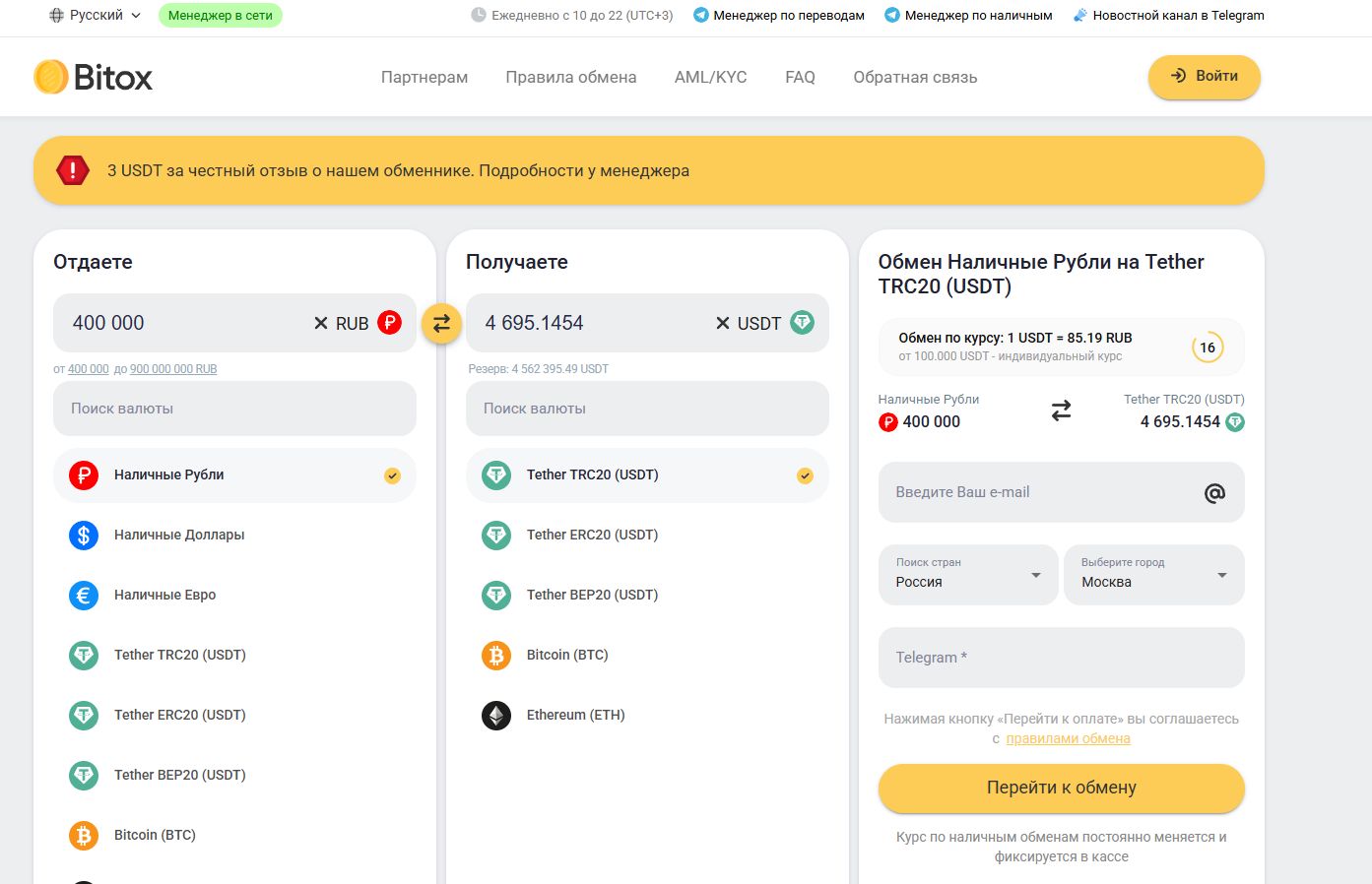Click the Tether ERC20 icon in the Отдаете list
The image size is (1372, 884).
click(84, 715)
